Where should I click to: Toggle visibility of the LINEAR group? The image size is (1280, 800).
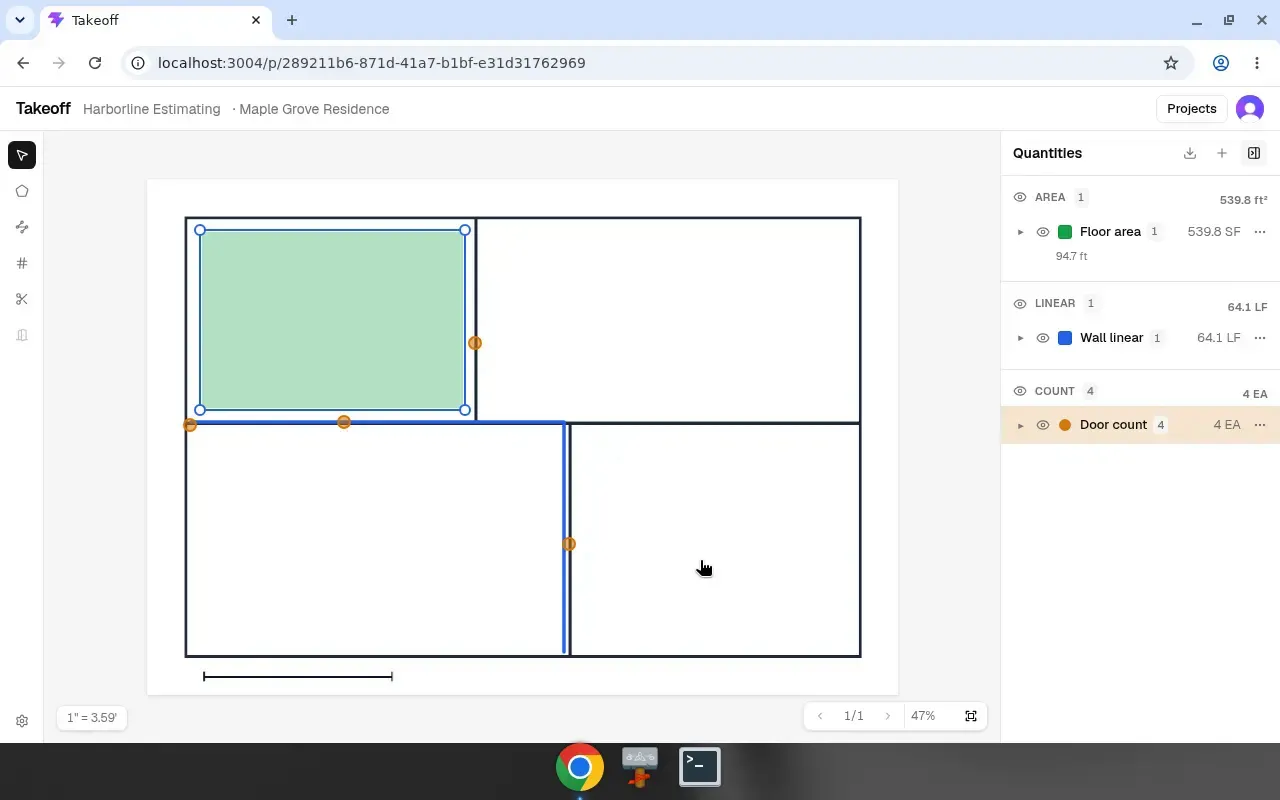coord(1020,303)
